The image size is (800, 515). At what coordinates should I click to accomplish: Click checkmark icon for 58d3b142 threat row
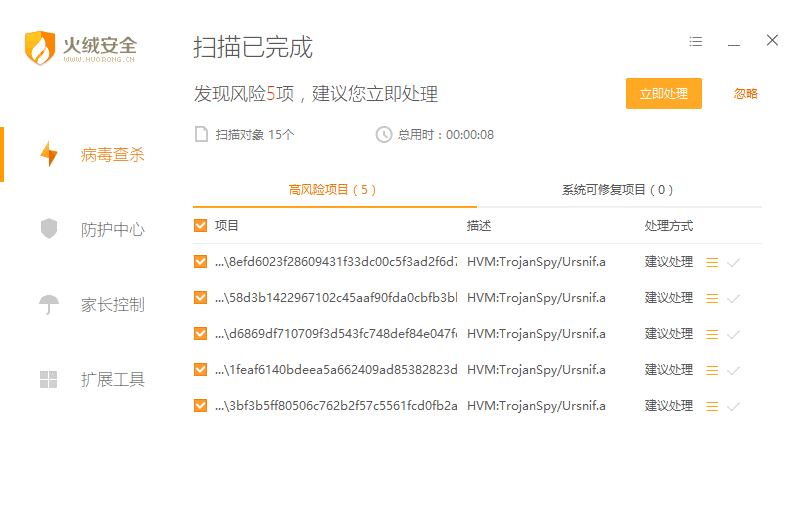tap(733, 298)
